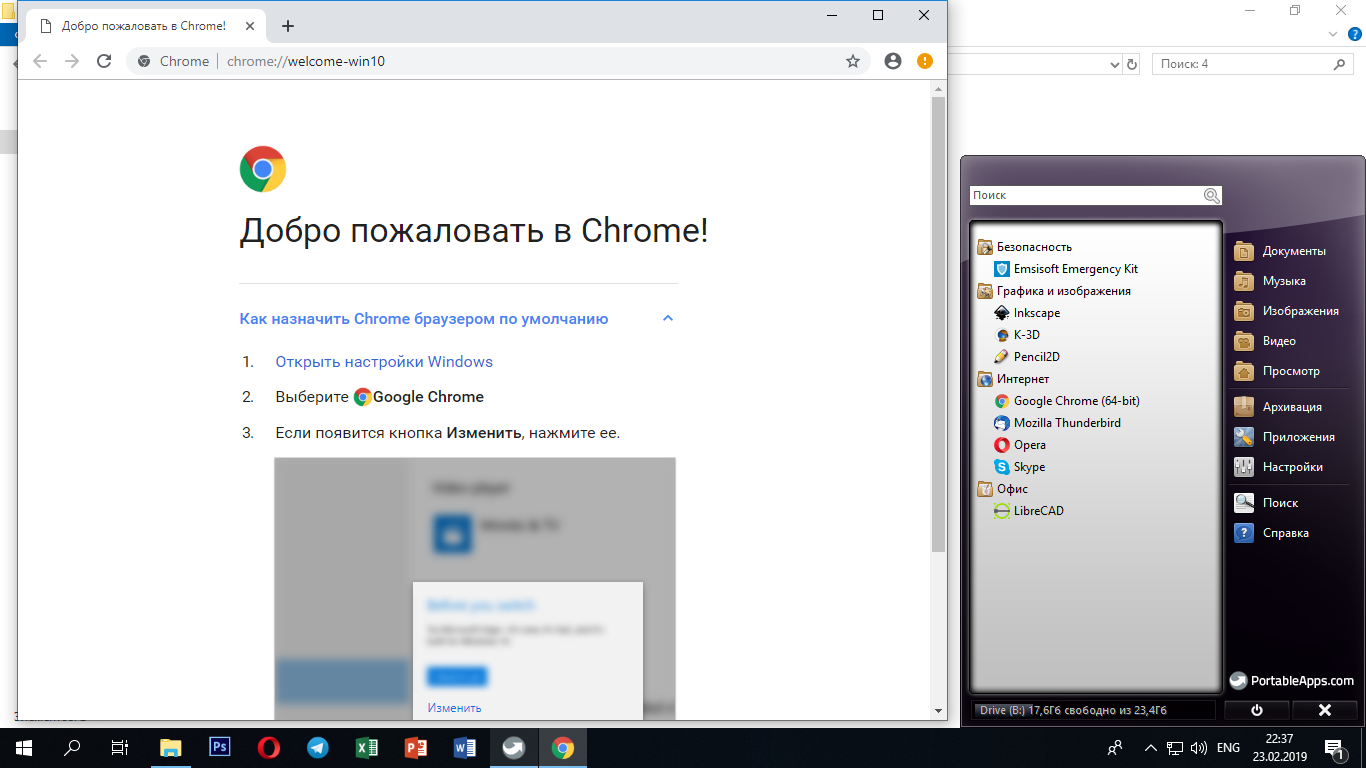This screenshot has width=1366, height=768.
Task: Open Telegram from the taskbar
Action: coord(318,747)
